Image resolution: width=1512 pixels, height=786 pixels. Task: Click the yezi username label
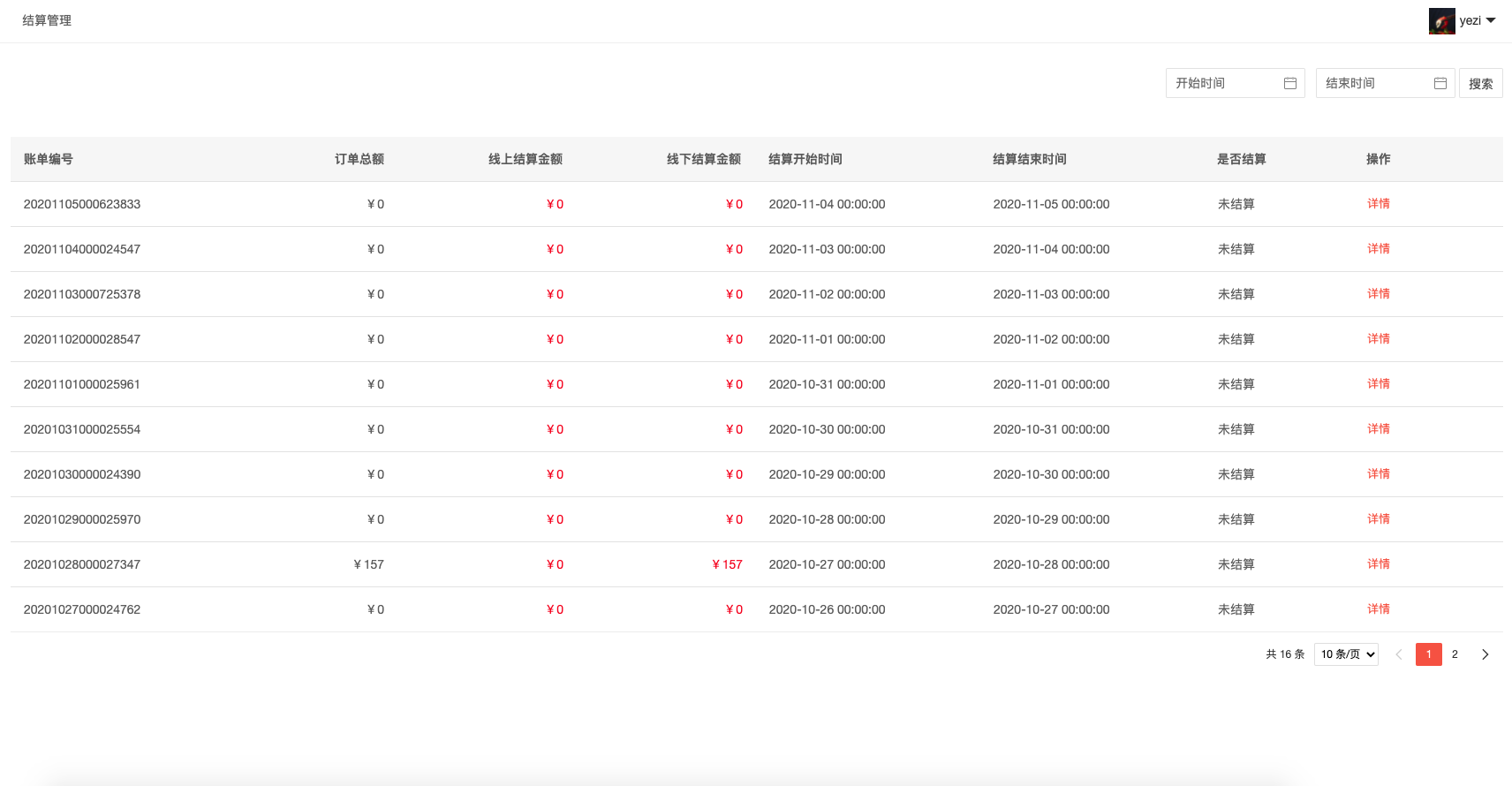pos(1470,20)
